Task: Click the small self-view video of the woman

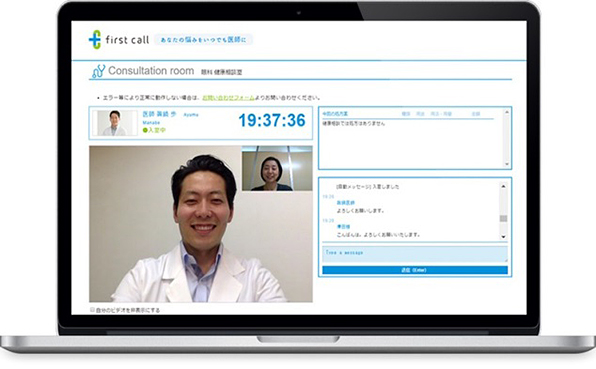Action: [x=277, y=168]
